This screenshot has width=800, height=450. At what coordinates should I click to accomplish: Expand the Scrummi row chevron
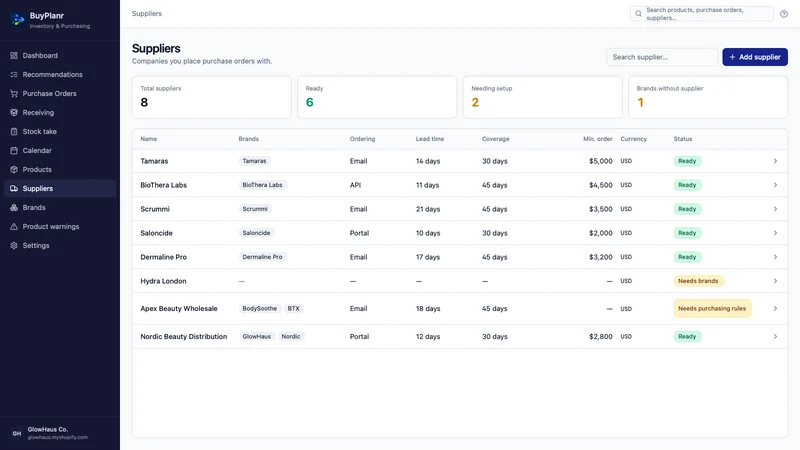coord(775,209)
